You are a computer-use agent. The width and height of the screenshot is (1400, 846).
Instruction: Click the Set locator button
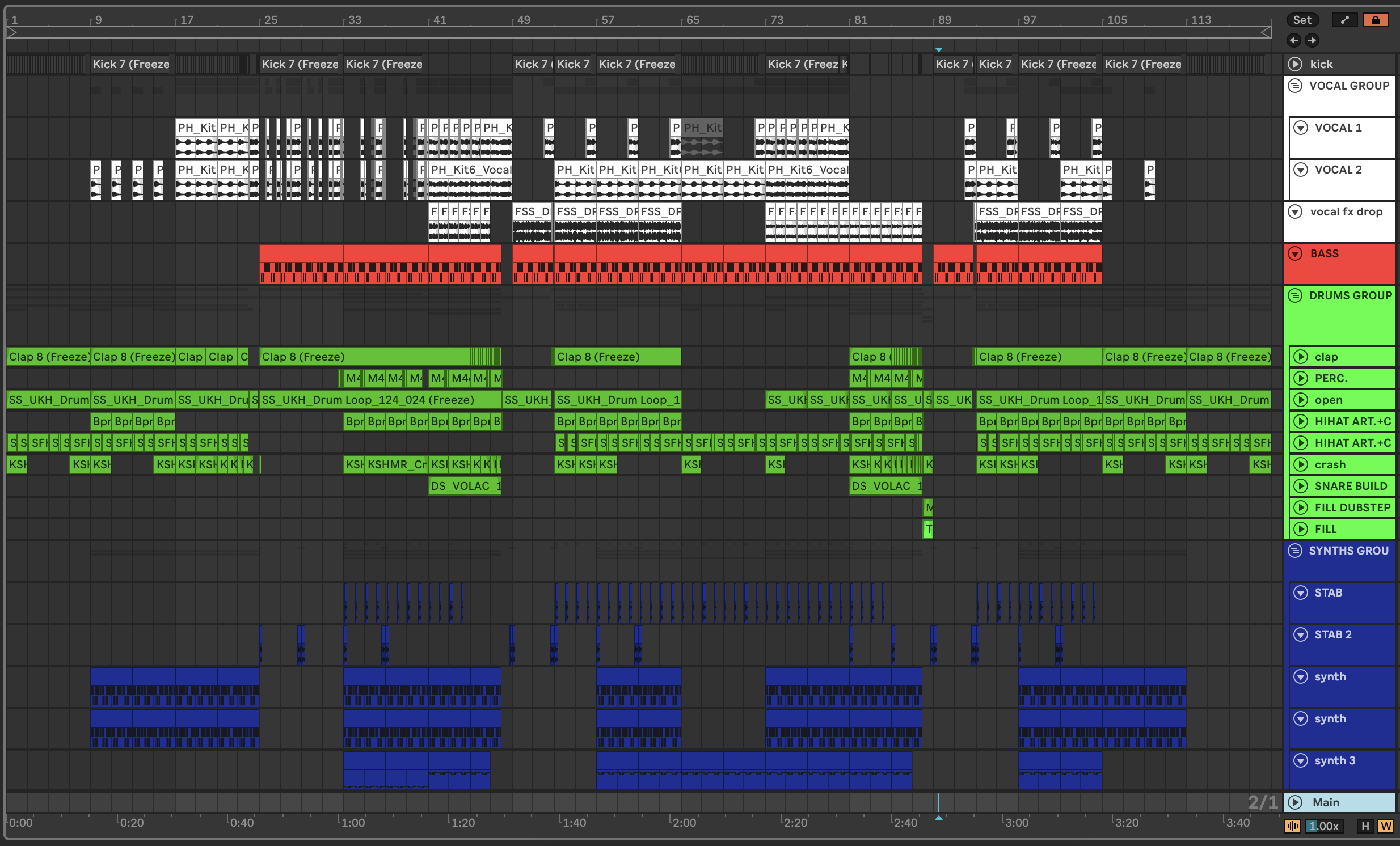click(x=1302, y=20)
